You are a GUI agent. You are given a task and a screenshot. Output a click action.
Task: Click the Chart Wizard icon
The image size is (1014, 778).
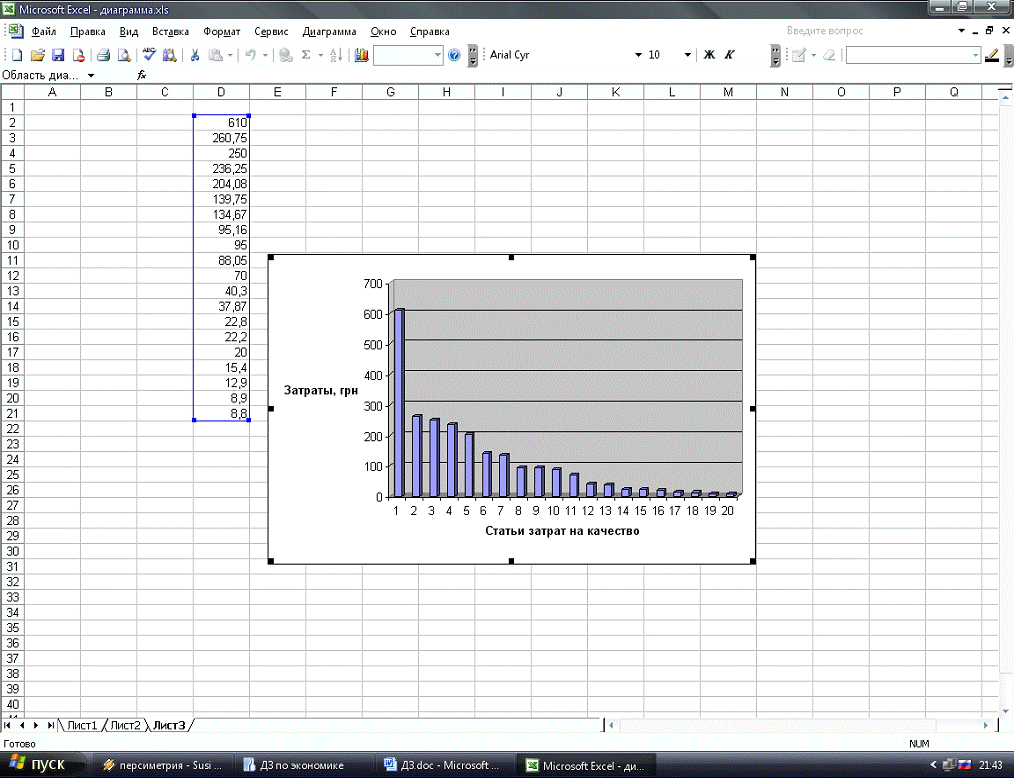coord(361,56)
